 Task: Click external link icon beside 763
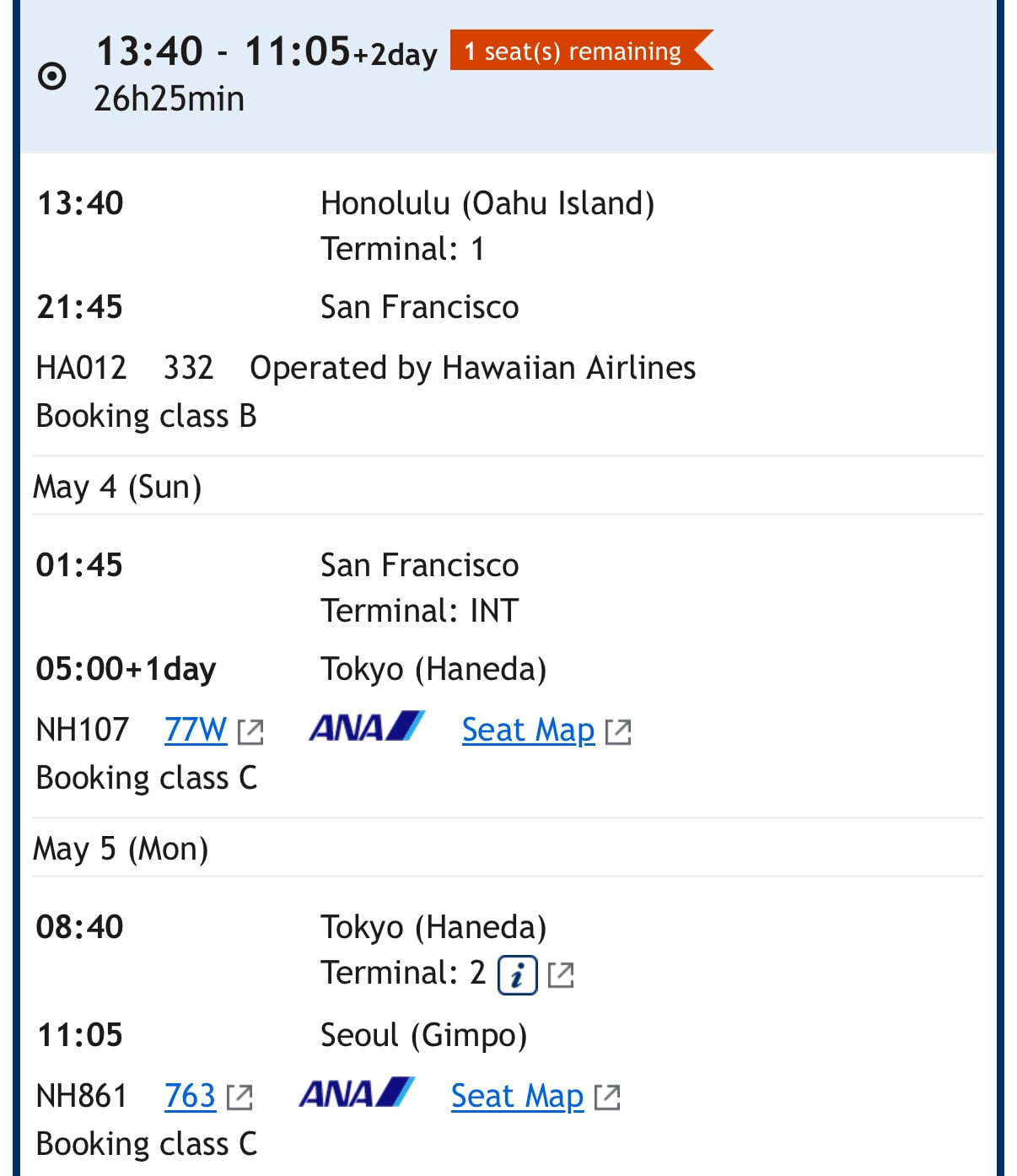(239, 1097)
